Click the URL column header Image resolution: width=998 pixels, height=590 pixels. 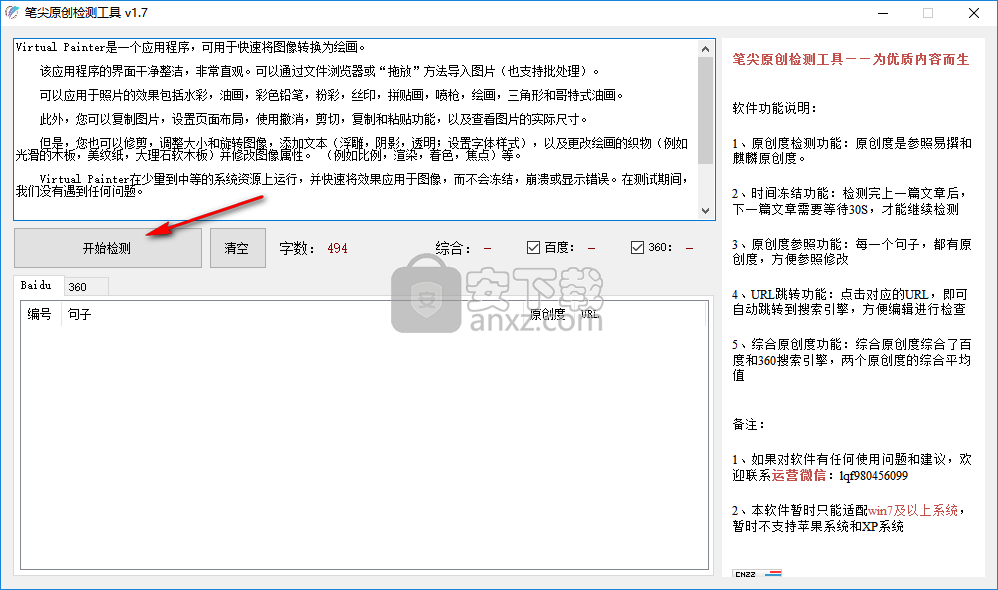click(x=590, y=314)
